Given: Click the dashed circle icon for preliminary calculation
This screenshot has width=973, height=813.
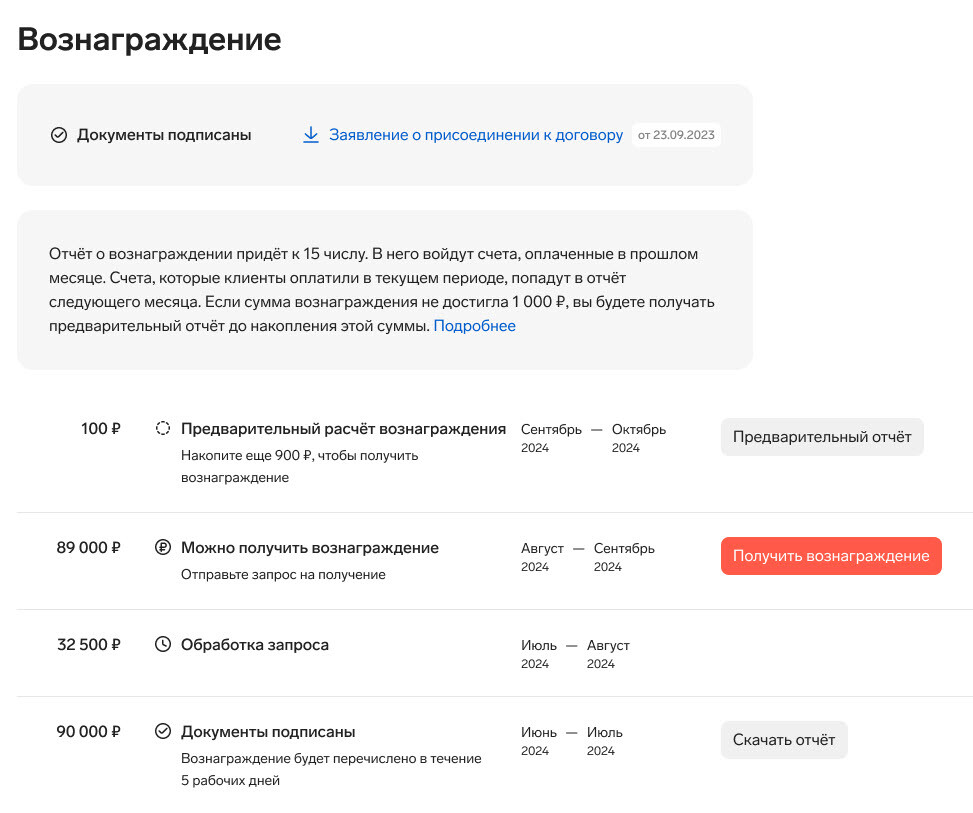Looking at the screenshot, I should click(x=163, y=429).
